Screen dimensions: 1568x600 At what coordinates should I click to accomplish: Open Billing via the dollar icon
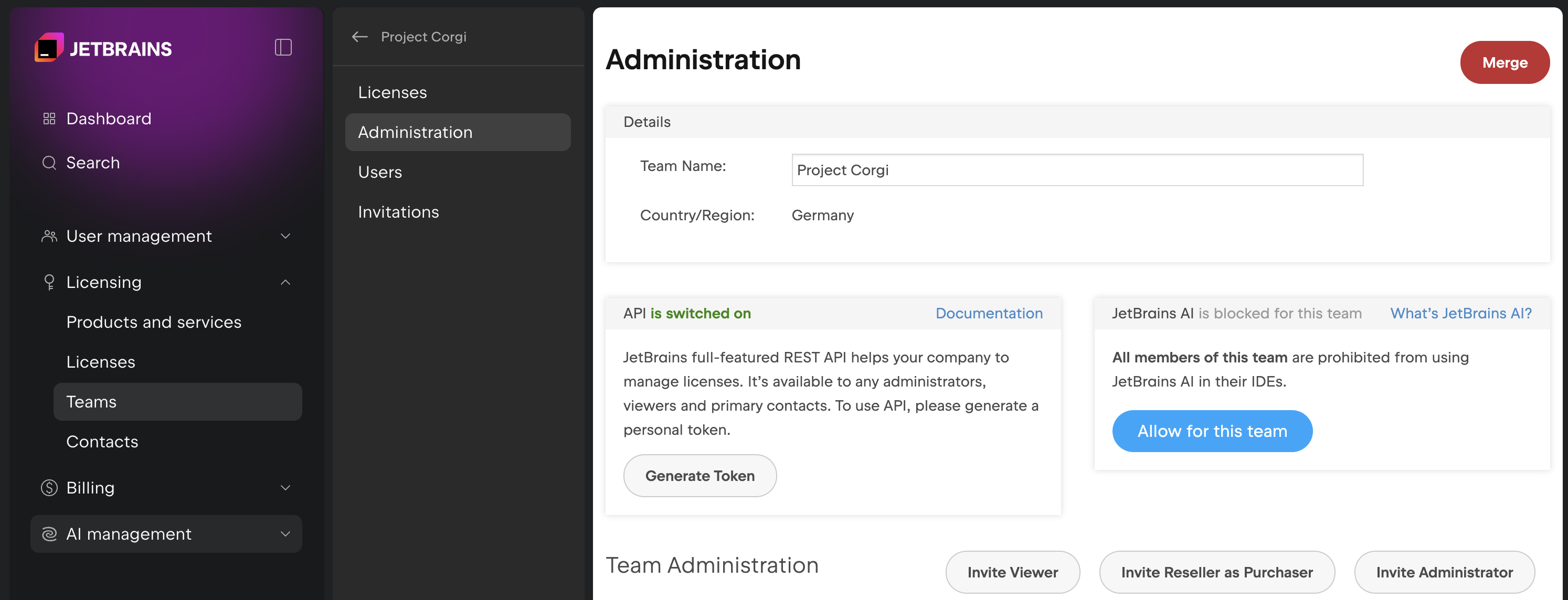(x=49, y=487)
